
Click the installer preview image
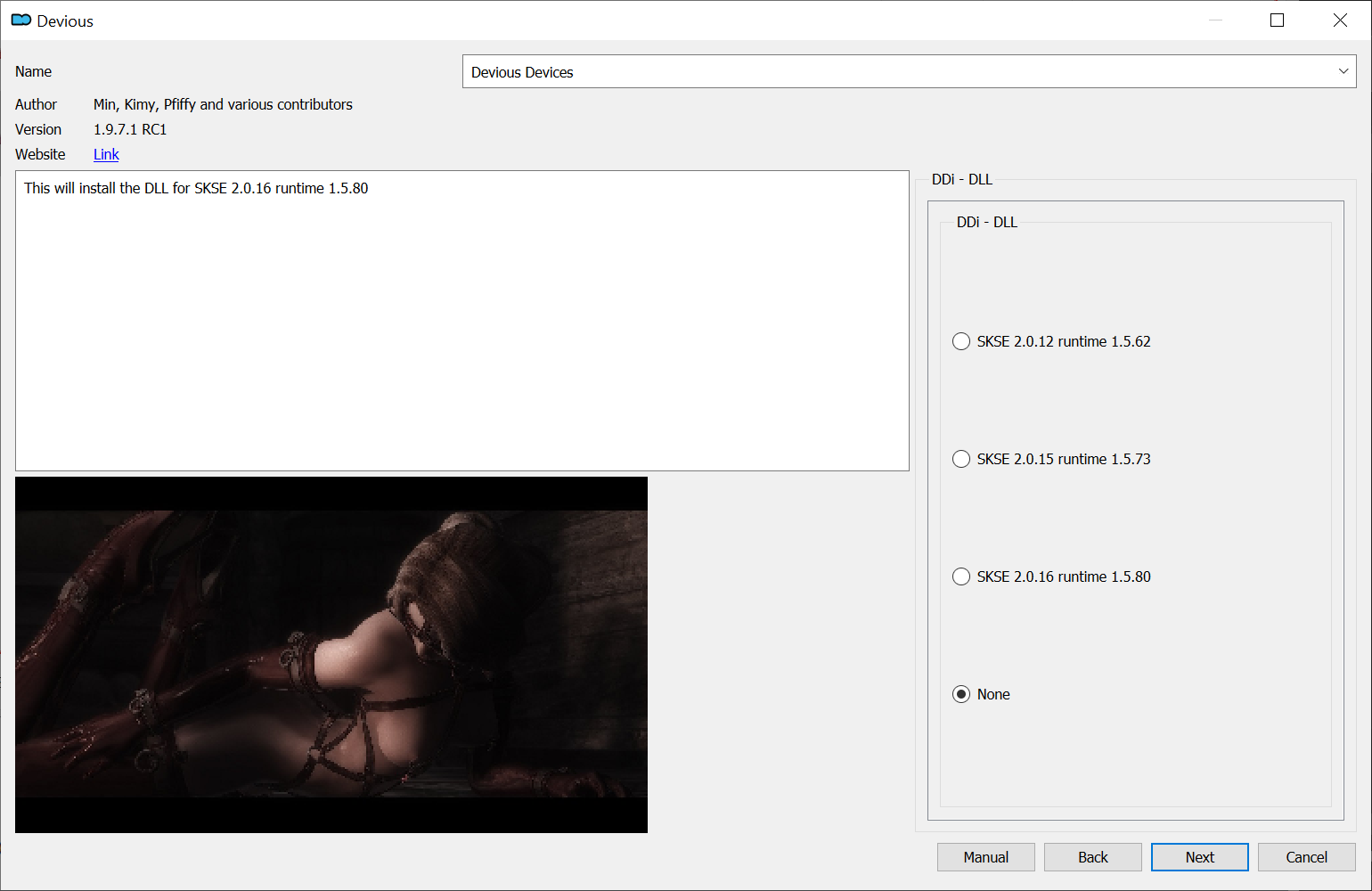click(331, 655)
